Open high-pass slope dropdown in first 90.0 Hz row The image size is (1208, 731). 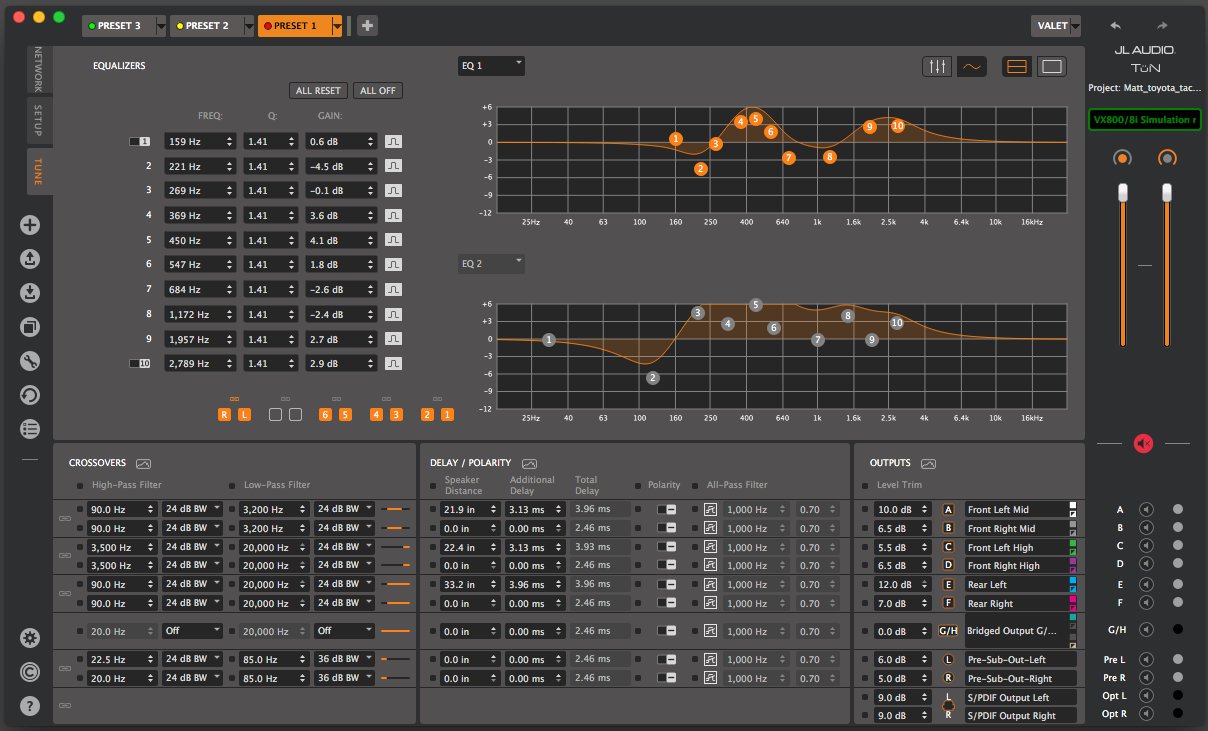(193, 510)
